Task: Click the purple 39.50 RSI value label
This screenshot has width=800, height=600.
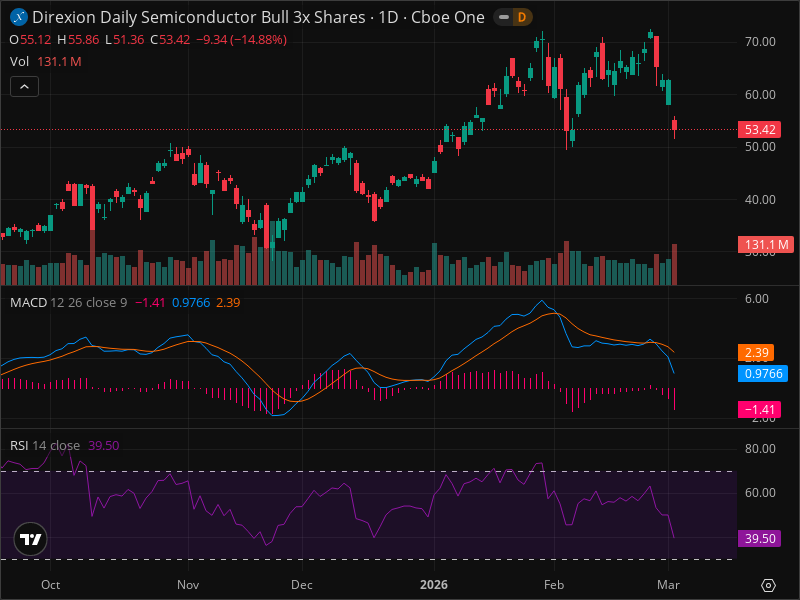Action: pyautogui.click(x=759, y=538)
